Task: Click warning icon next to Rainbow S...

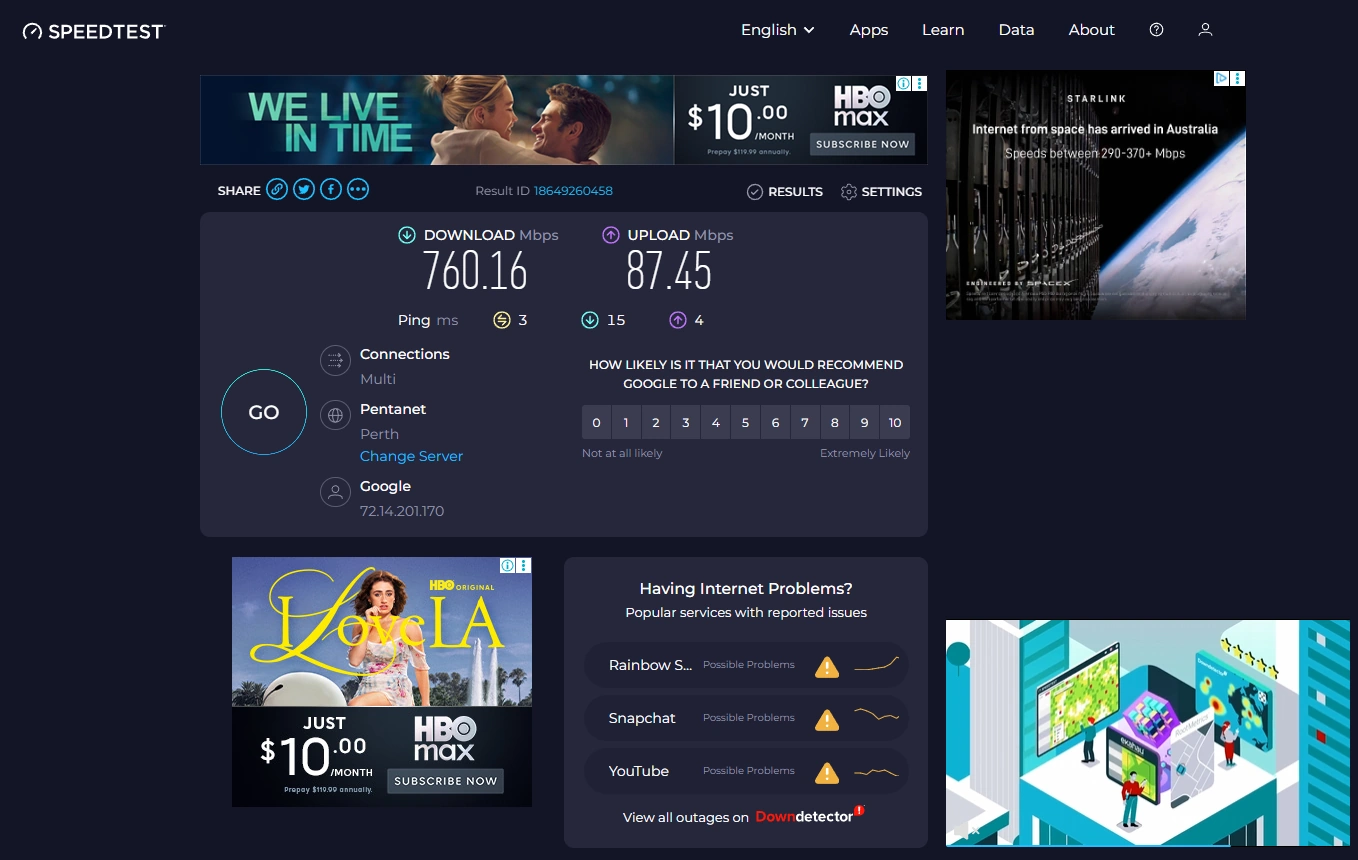Action: click(827, 666)
